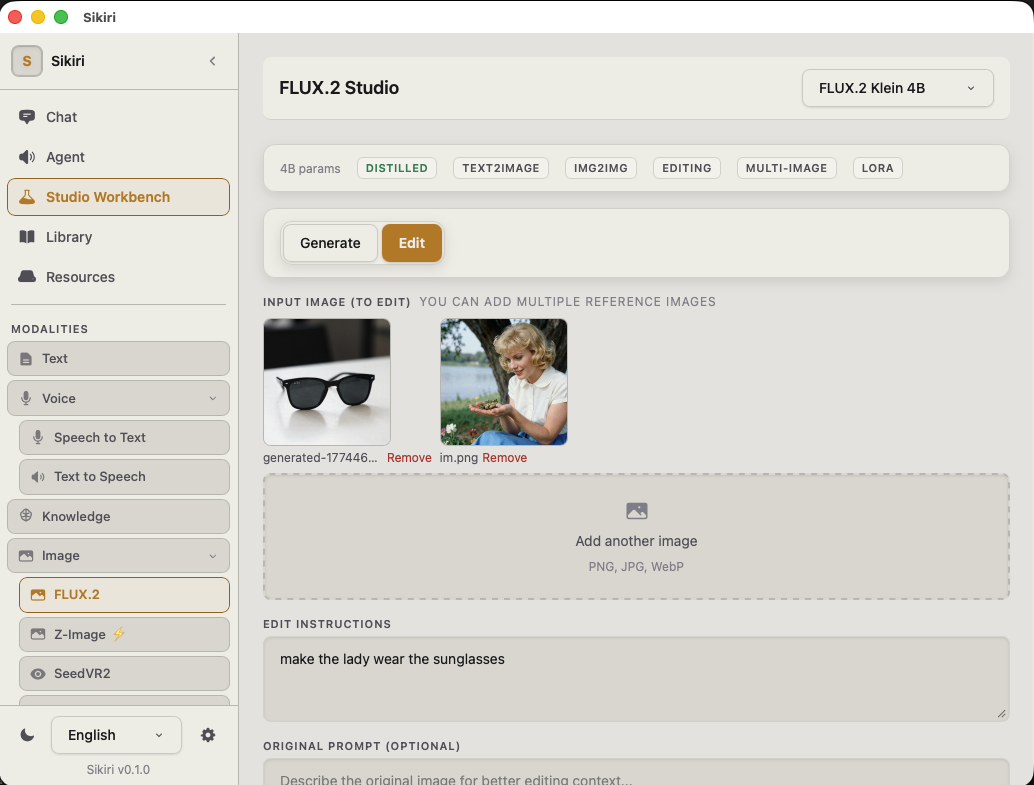Image resolution: width=1034 pixels, height=785 pixels.
Task: Open Text to Speech tool
Action: click(x=125, y=477)
